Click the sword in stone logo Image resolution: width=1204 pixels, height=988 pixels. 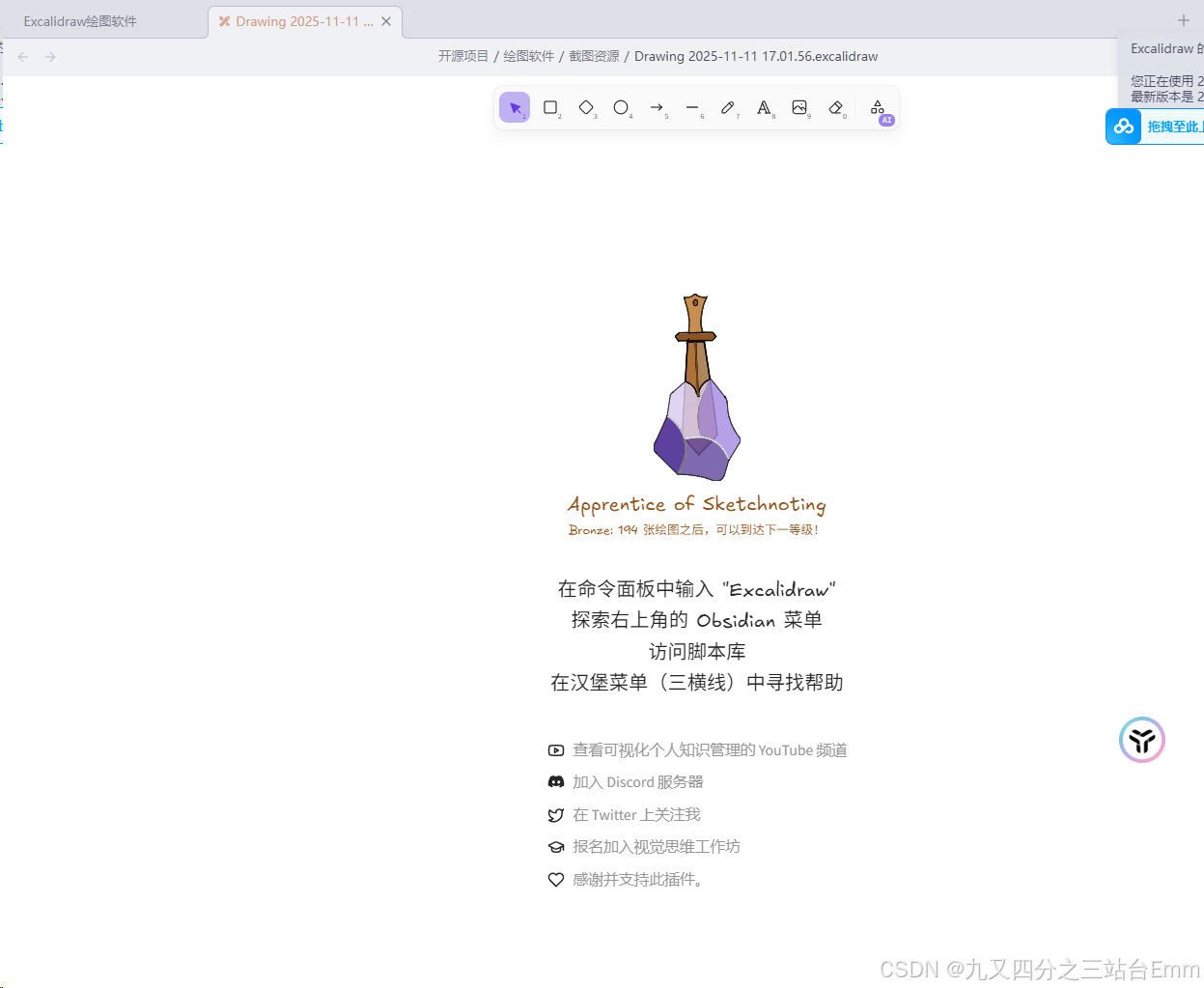pos(696,387)
